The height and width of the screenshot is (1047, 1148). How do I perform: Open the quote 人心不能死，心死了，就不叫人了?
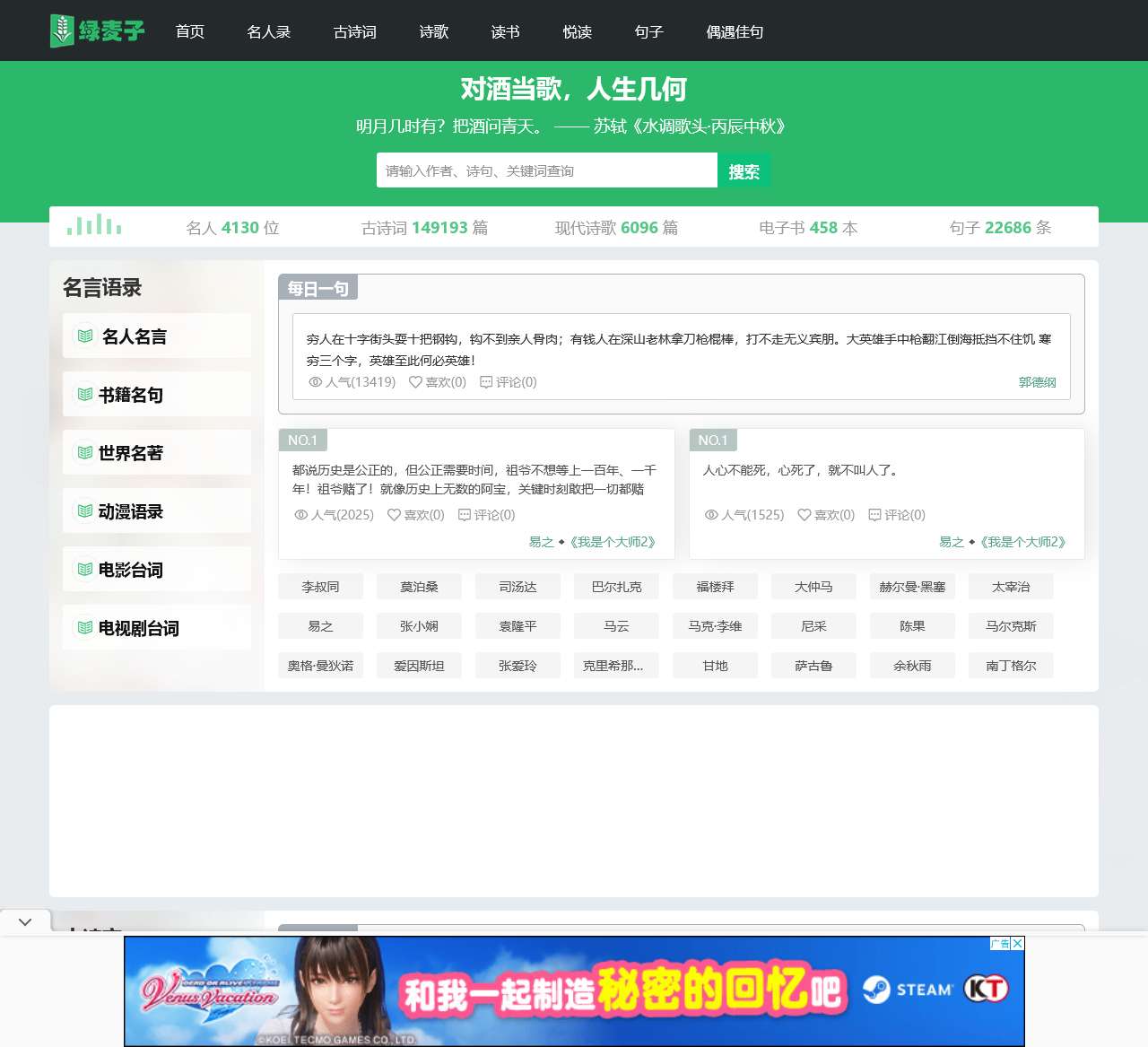[801, 470]
